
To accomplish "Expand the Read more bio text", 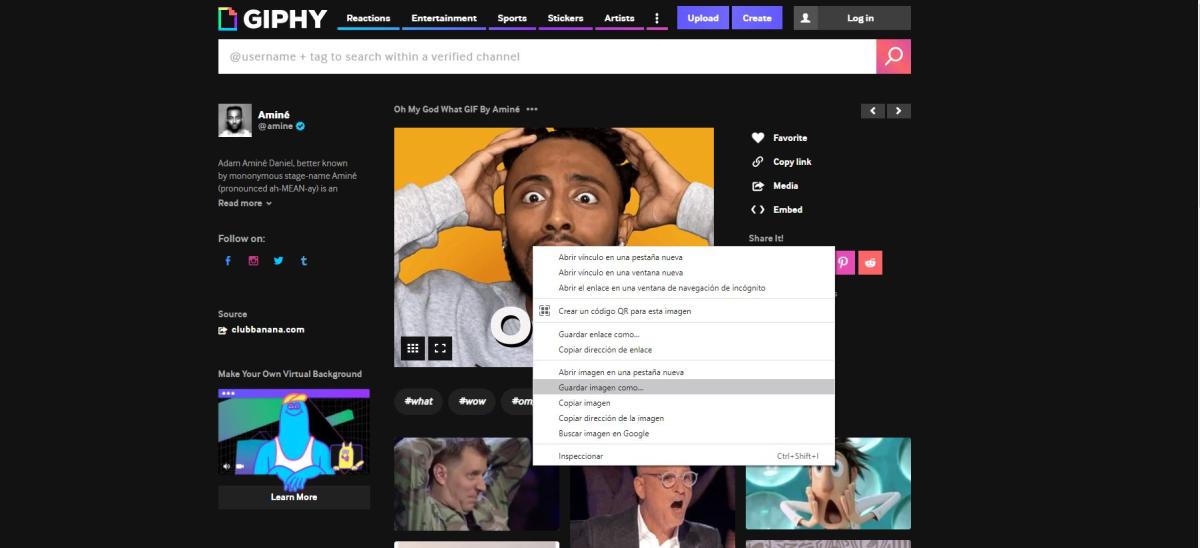I will 245,203.
